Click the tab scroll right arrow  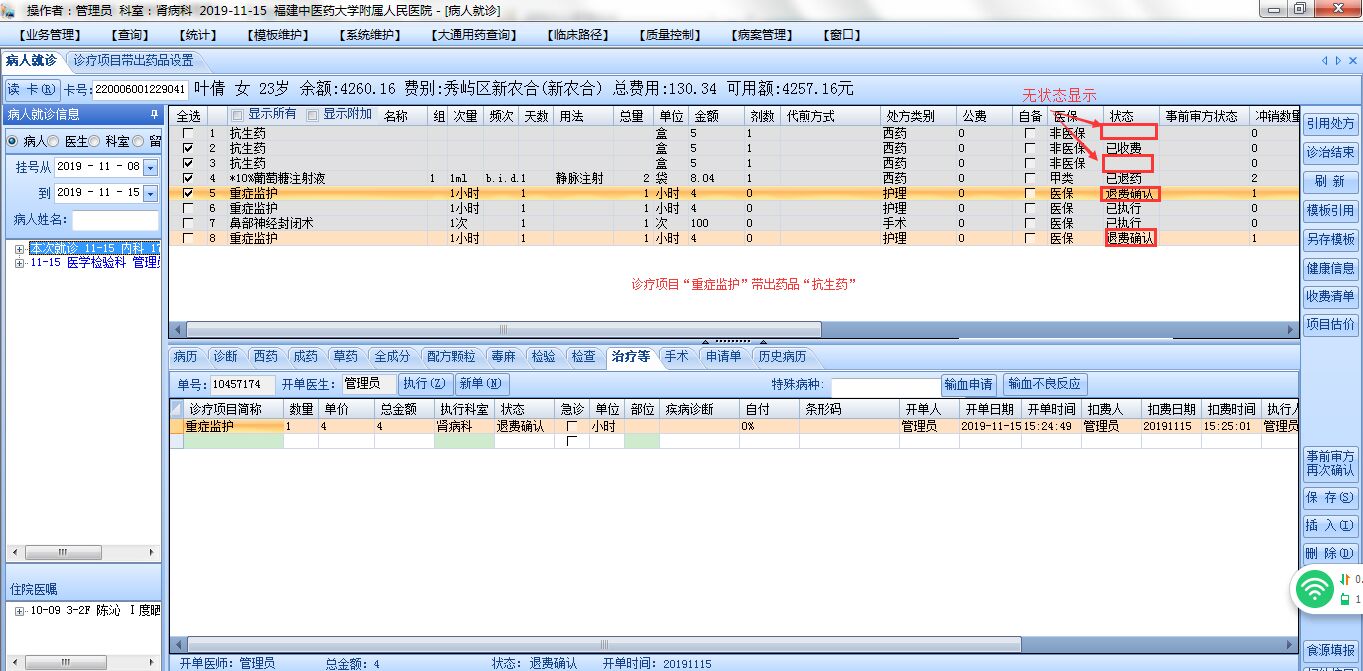(x=1337, y=61)
